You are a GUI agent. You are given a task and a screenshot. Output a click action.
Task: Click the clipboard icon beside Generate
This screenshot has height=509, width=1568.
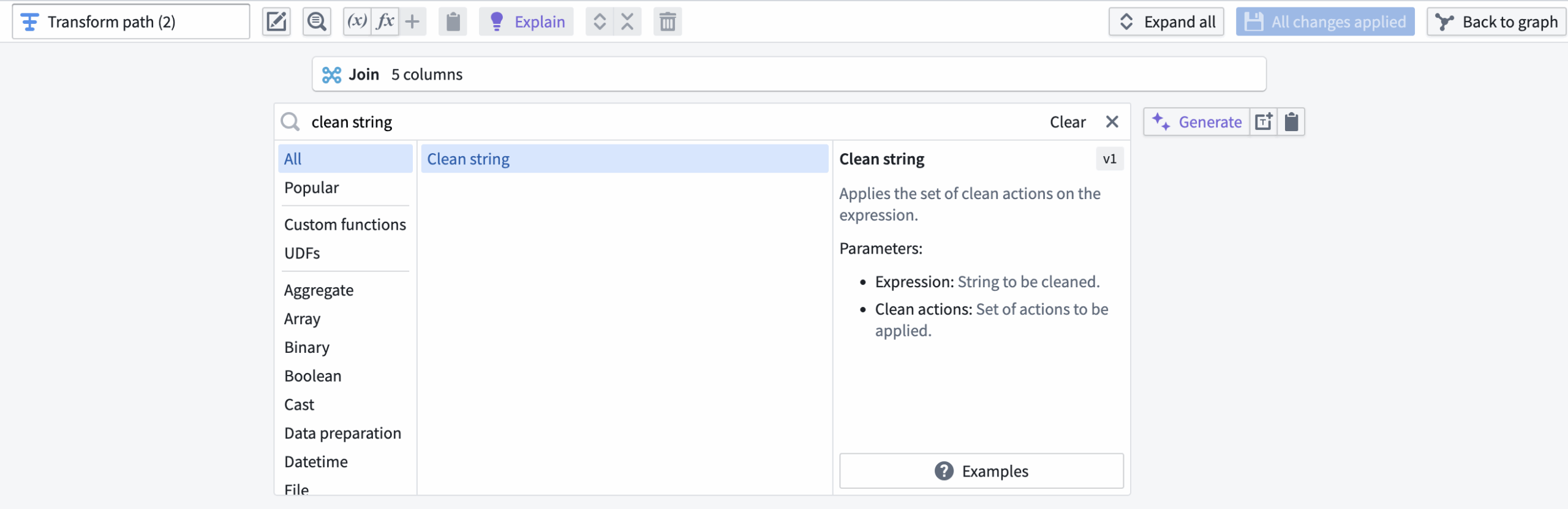(x=1291, y=122)
